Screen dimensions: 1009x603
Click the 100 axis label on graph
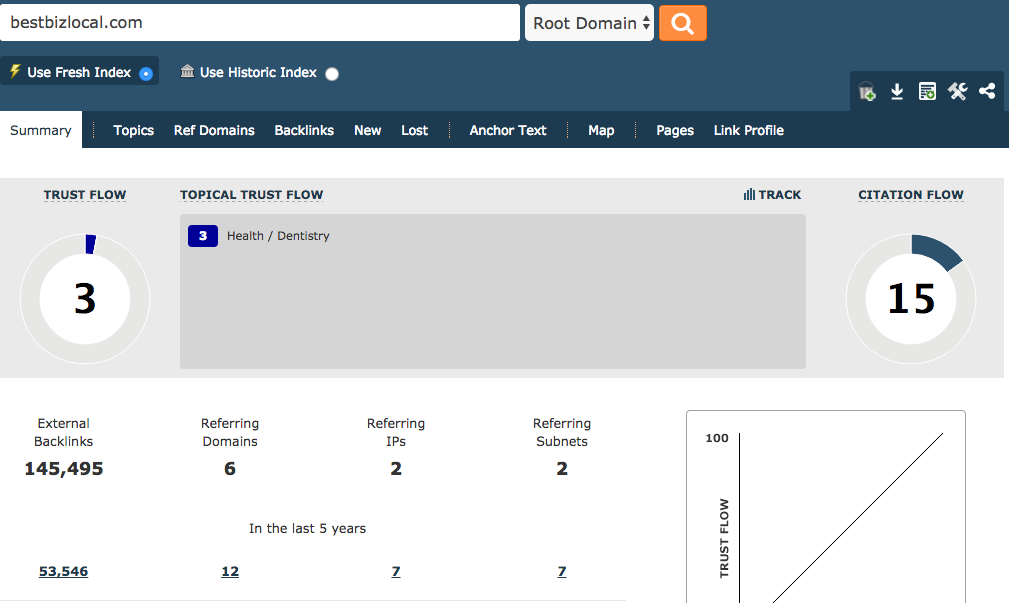point(717,438)
